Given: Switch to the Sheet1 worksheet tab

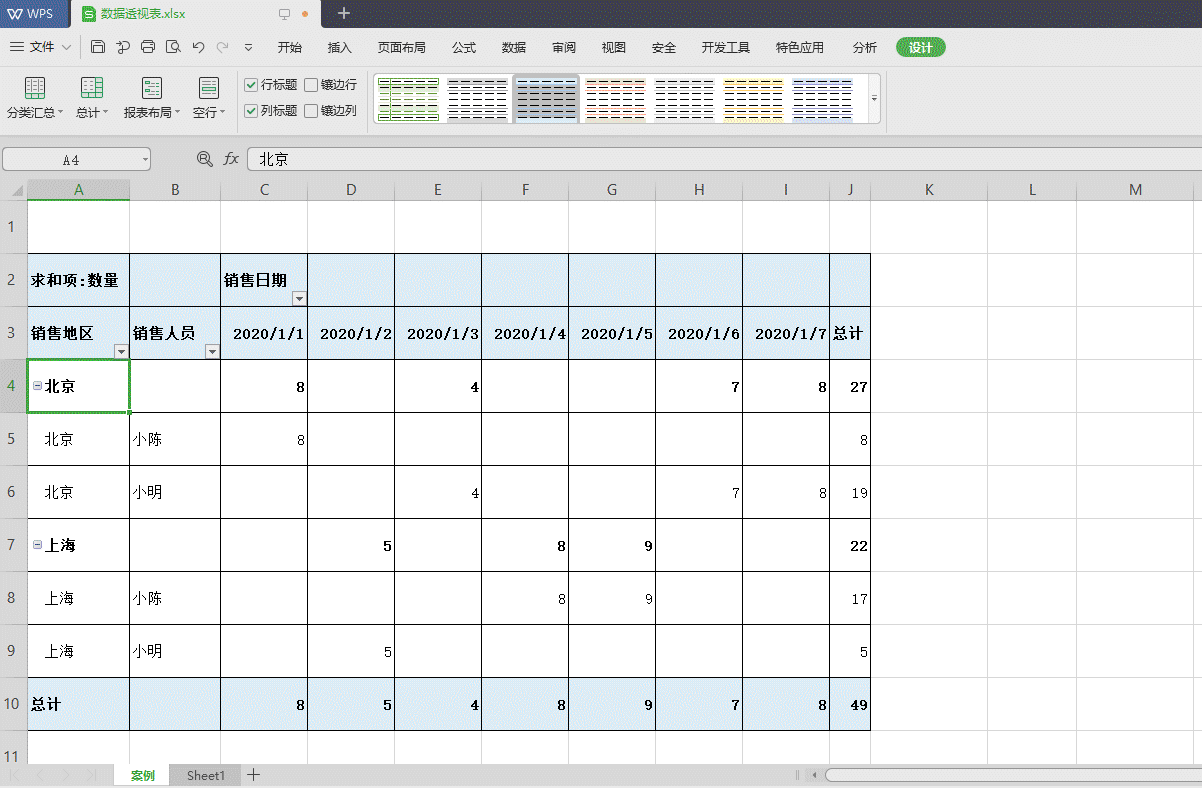Looking at the screenshot, I should [x=205, y=775].
